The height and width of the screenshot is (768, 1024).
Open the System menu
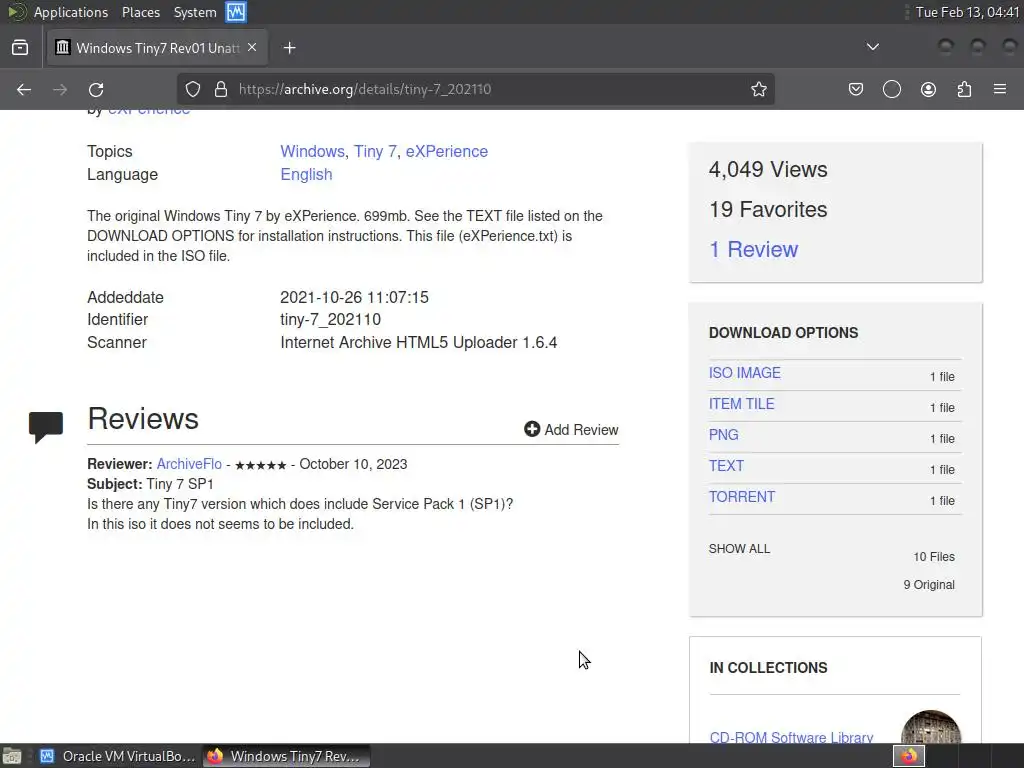[x=195, y=12]
